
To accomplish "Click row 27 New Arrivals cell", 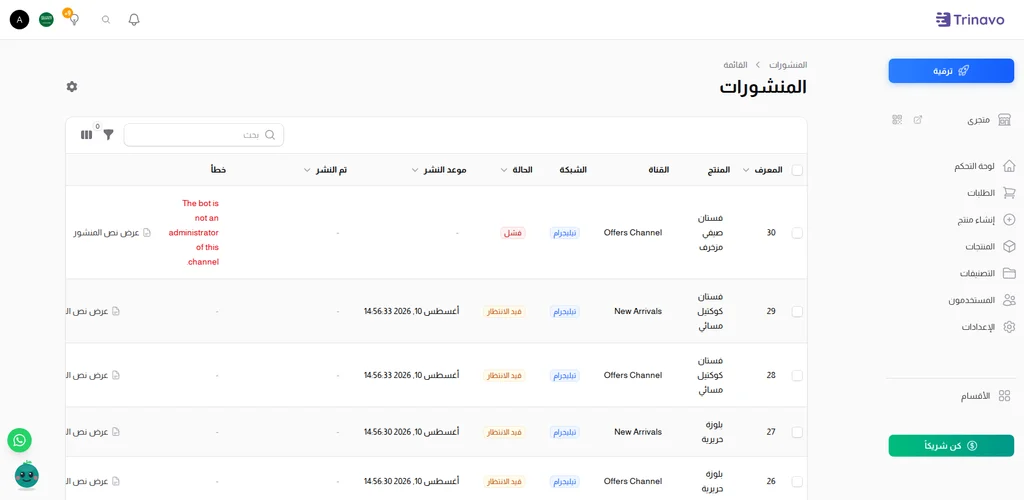I will (638, 432).
